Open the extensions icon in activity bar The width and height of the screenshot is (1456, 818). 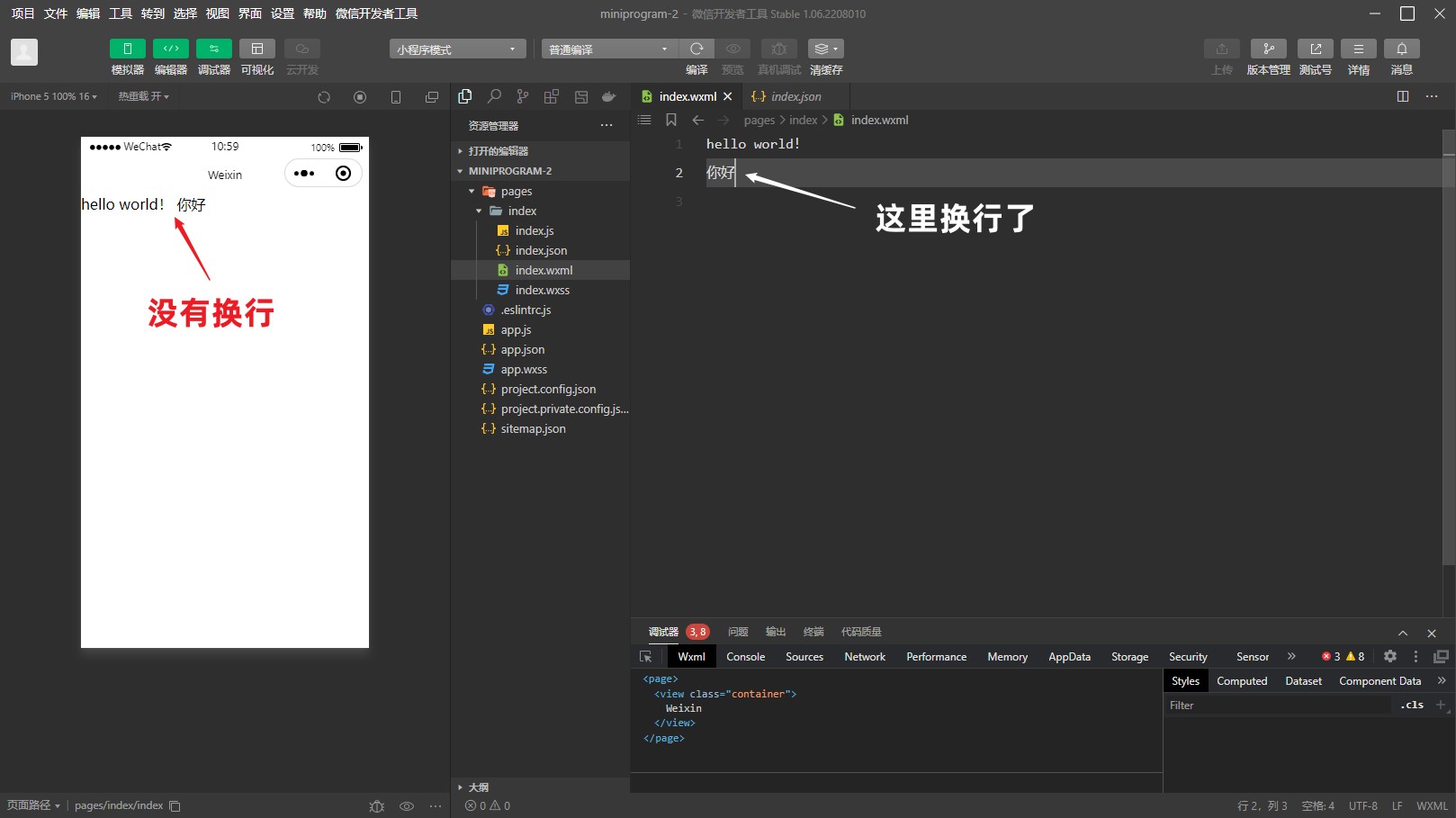pyautogui.click(x=552, y=96)
